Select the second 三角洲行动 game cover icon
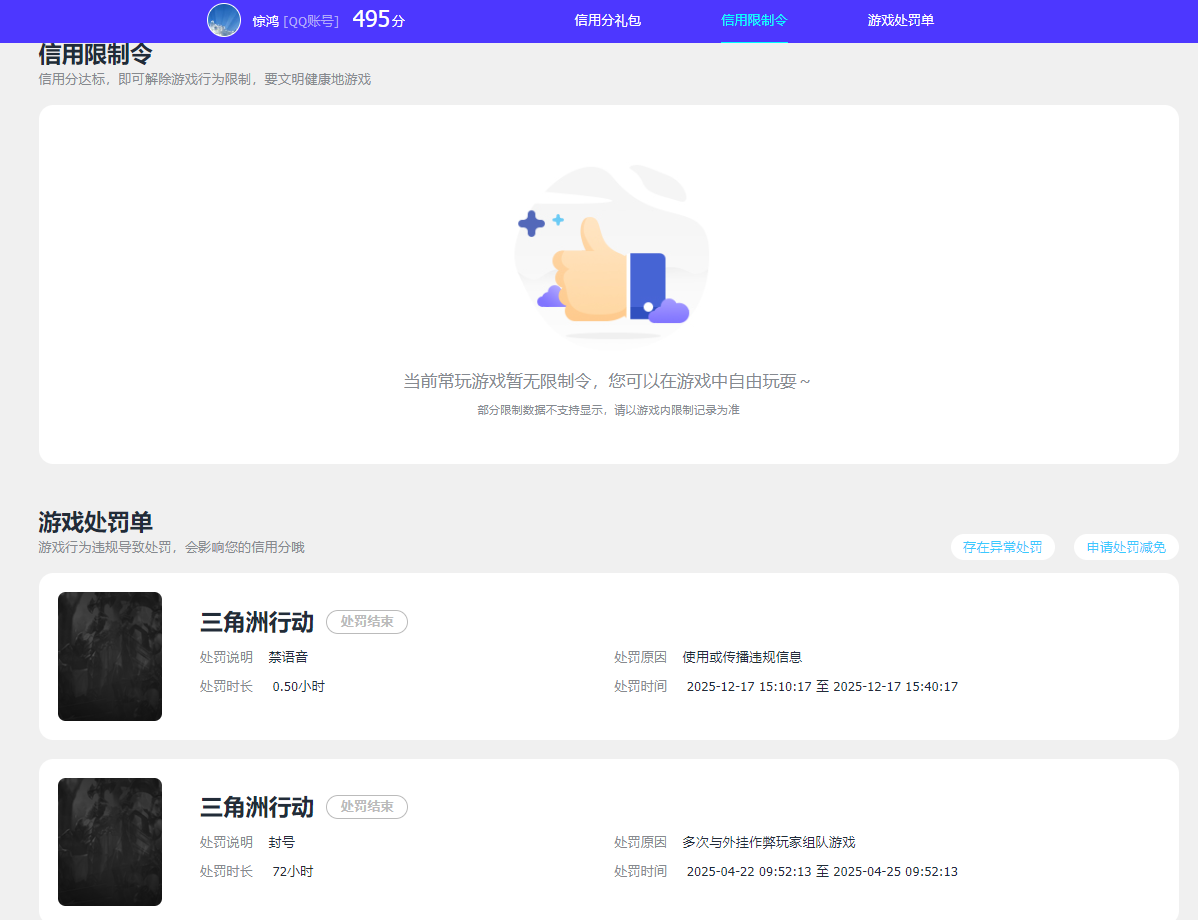Screen dimensions: 1198x920 click(x=109, y=841)
